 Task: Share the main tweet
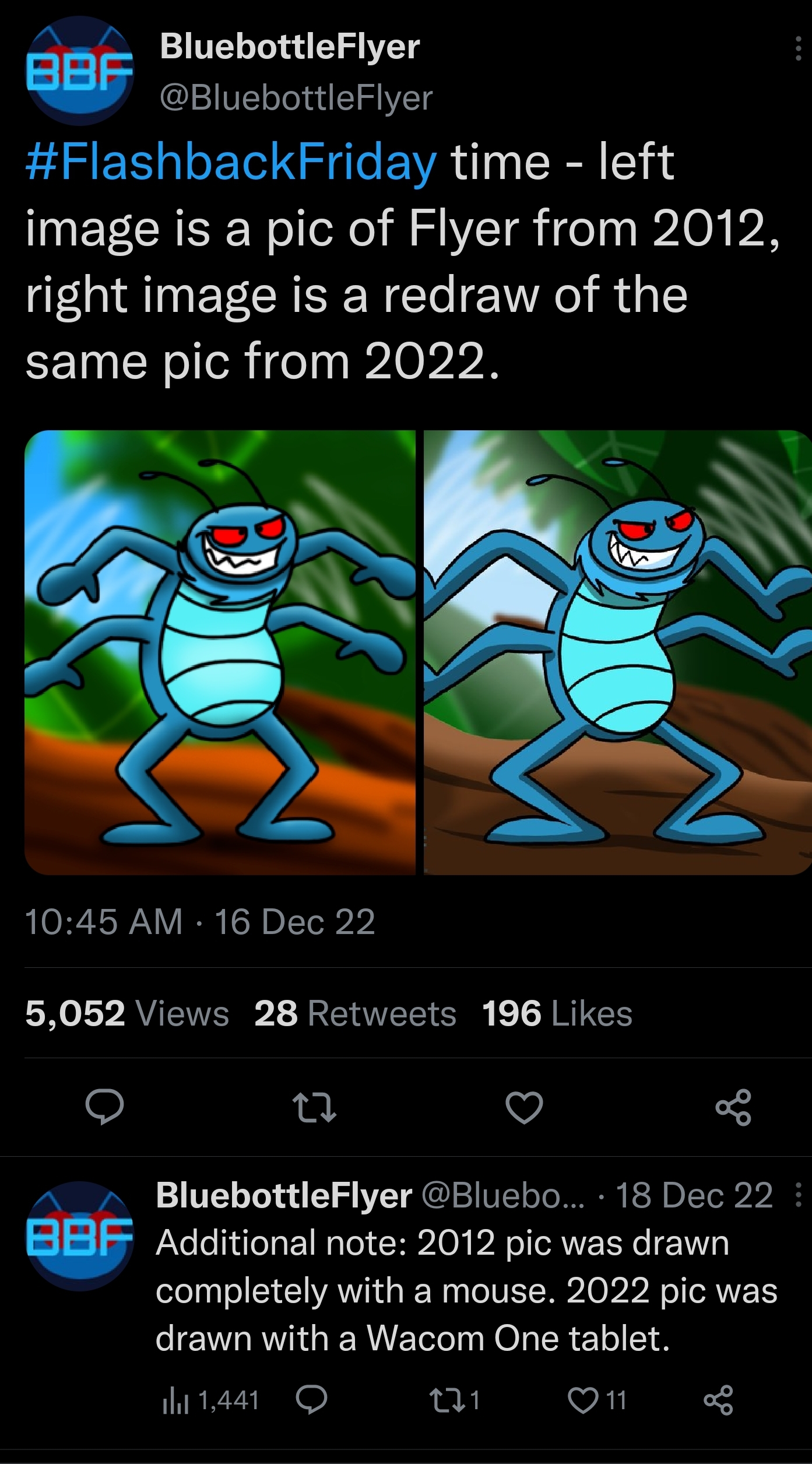[x=733, y=1107]
